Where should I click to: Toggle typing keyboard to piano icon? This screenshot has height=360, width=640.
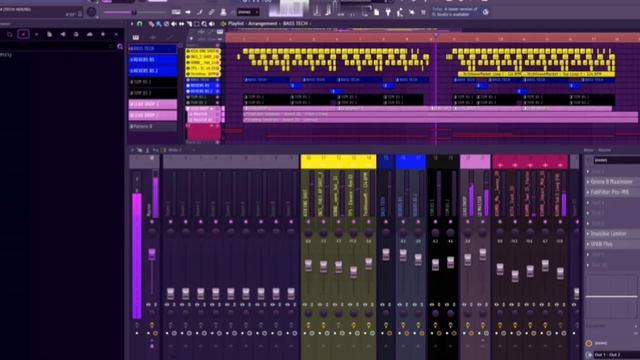176,12
